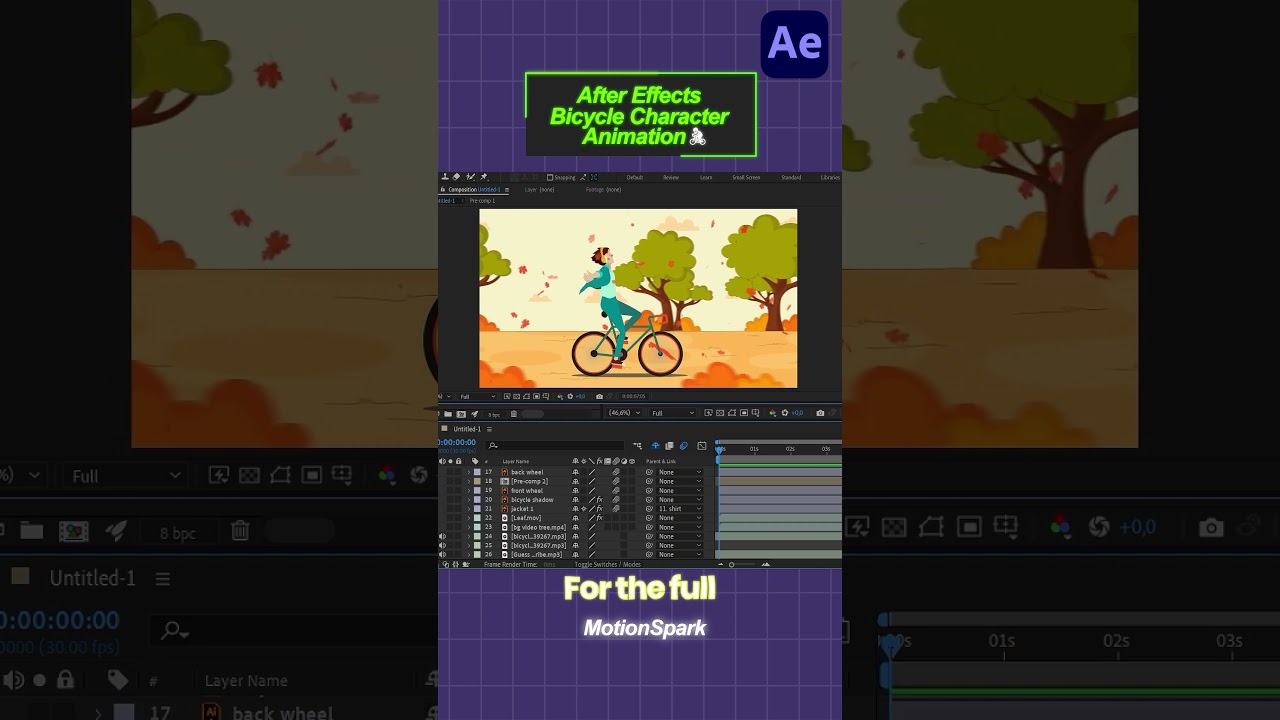Click the zoom-in mountain icon below the timeline
The image size is (1280, 720).
(766, 564)
